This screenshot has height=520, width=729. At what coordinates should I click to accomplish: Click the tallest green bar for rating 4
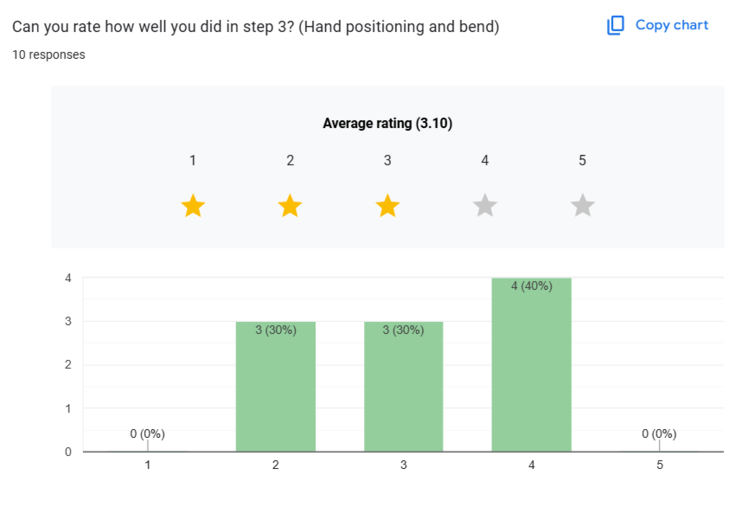531,370
